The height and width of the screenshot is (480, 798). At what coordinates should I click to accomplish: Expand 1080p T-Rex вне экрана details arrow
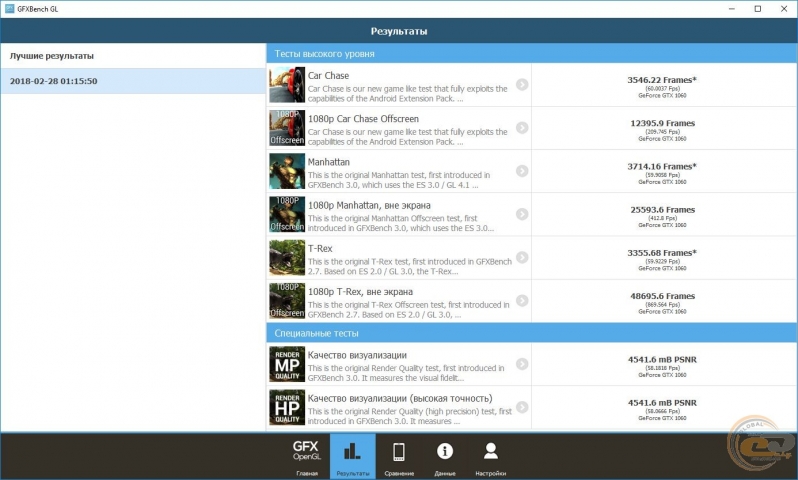pyautogui.click(x=522, y=301)
